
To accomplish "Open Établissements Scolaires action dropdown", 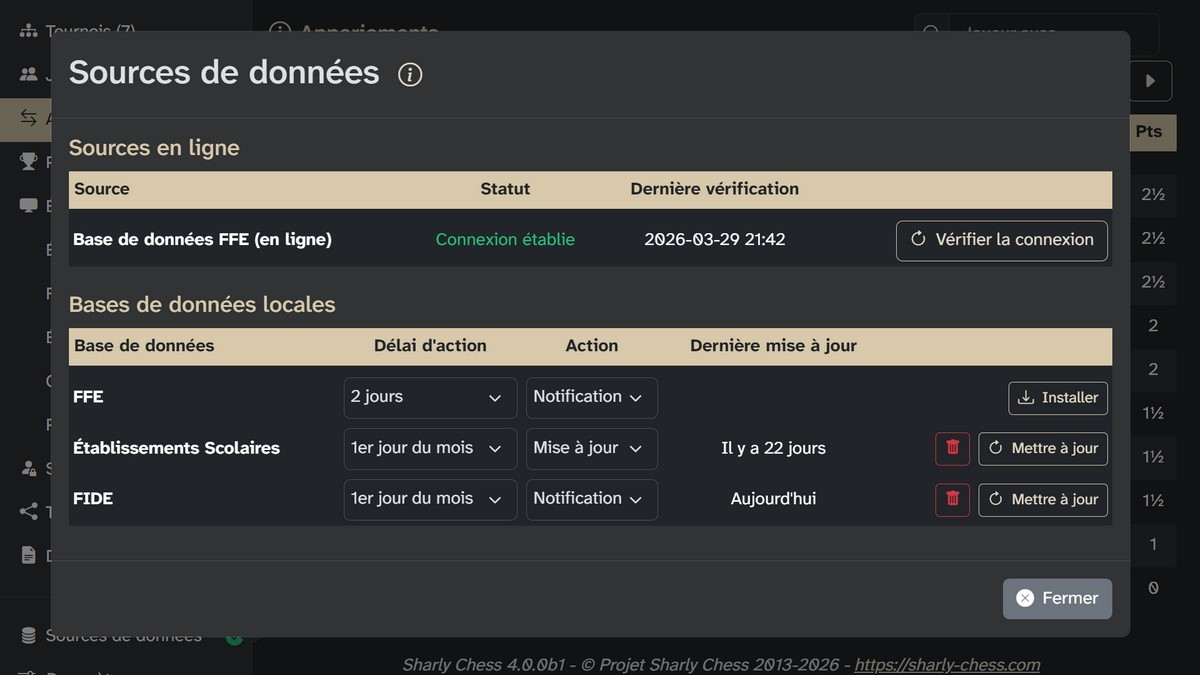I will (591, 448).
